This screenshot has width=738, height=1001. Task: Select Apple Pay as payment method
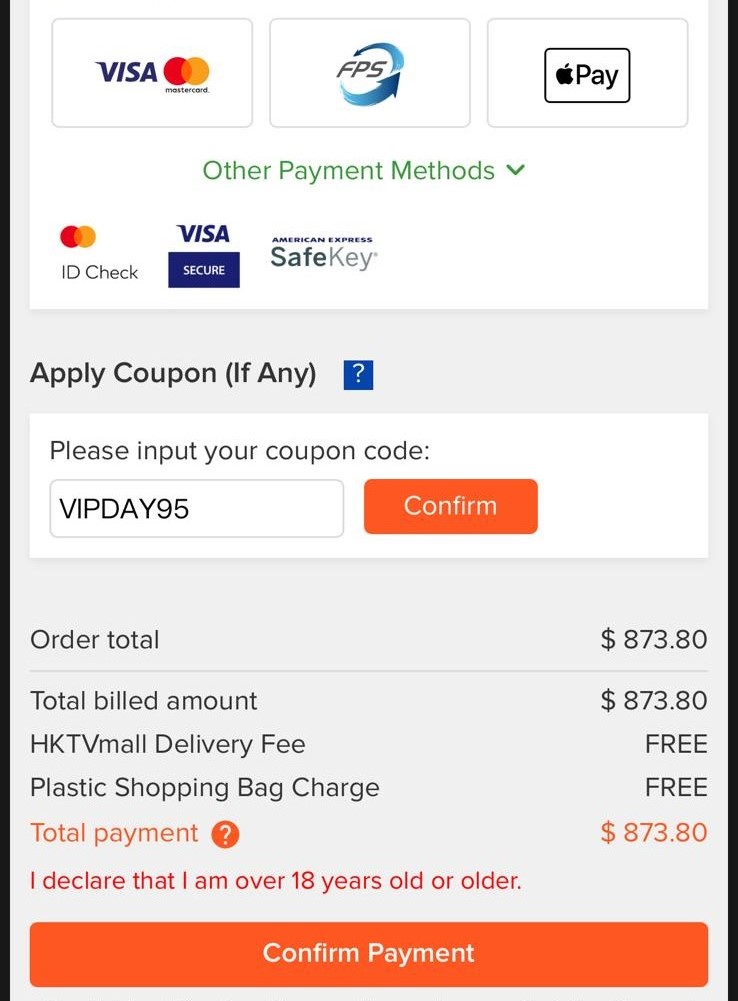tap(587, 75)
